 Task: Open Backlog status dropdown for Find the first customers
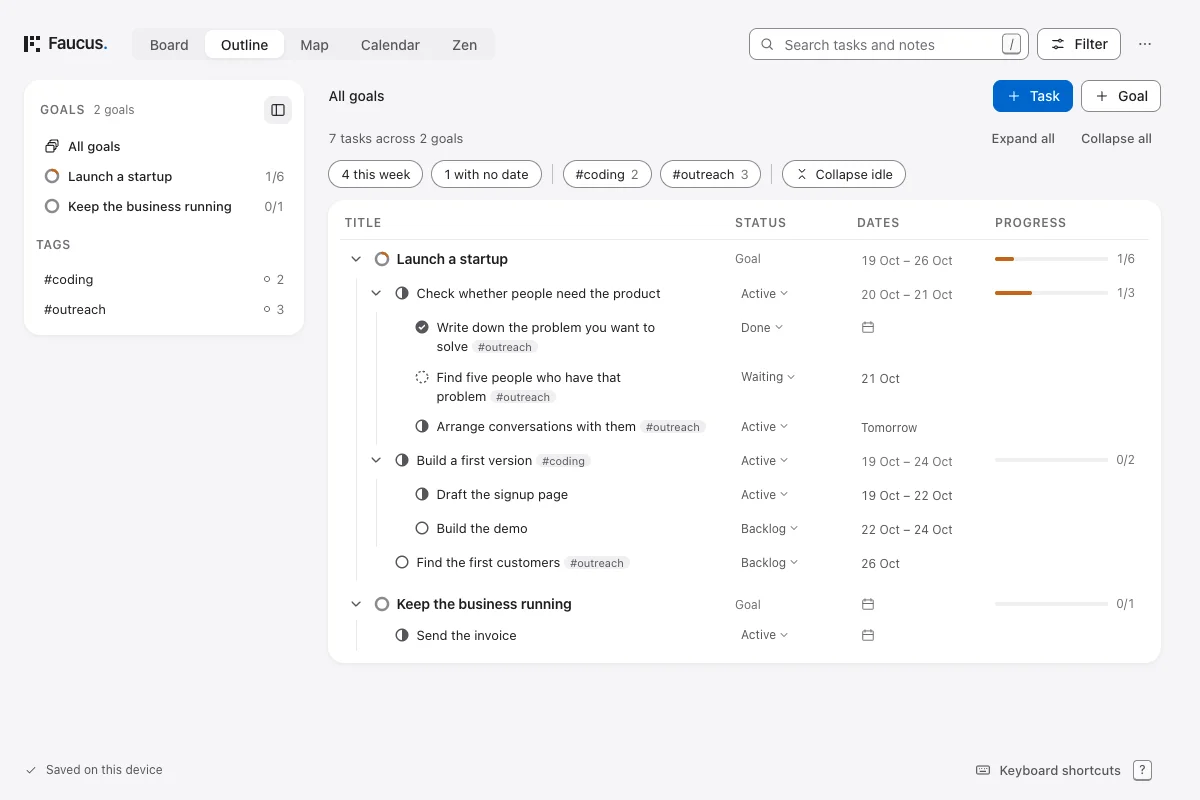(769, 563)
